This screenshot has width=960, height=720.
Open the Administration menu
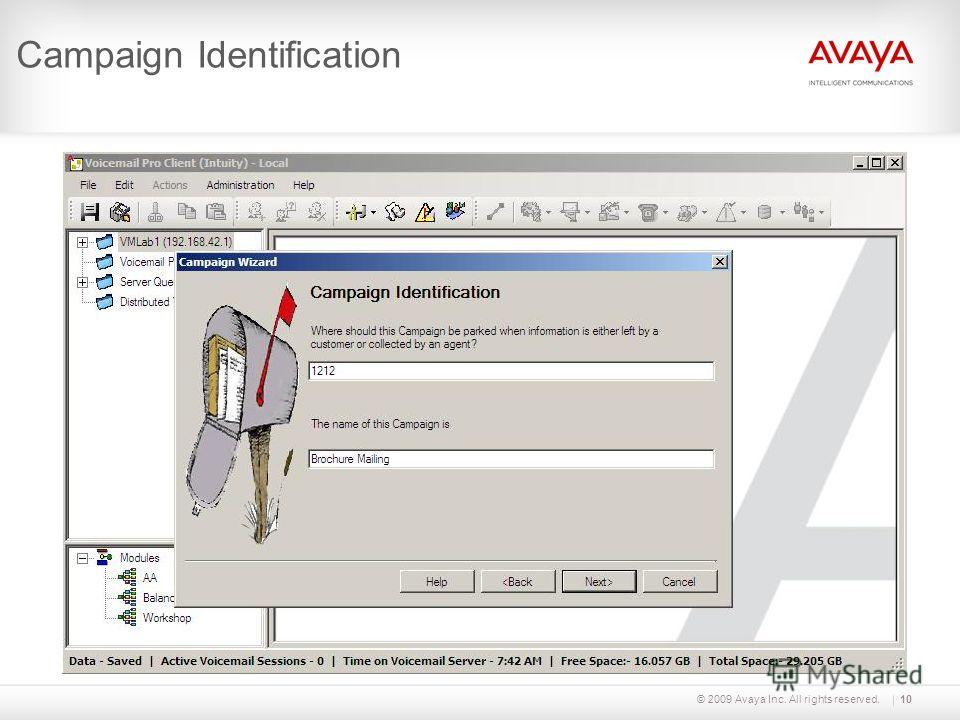click(x=240, y=185)
